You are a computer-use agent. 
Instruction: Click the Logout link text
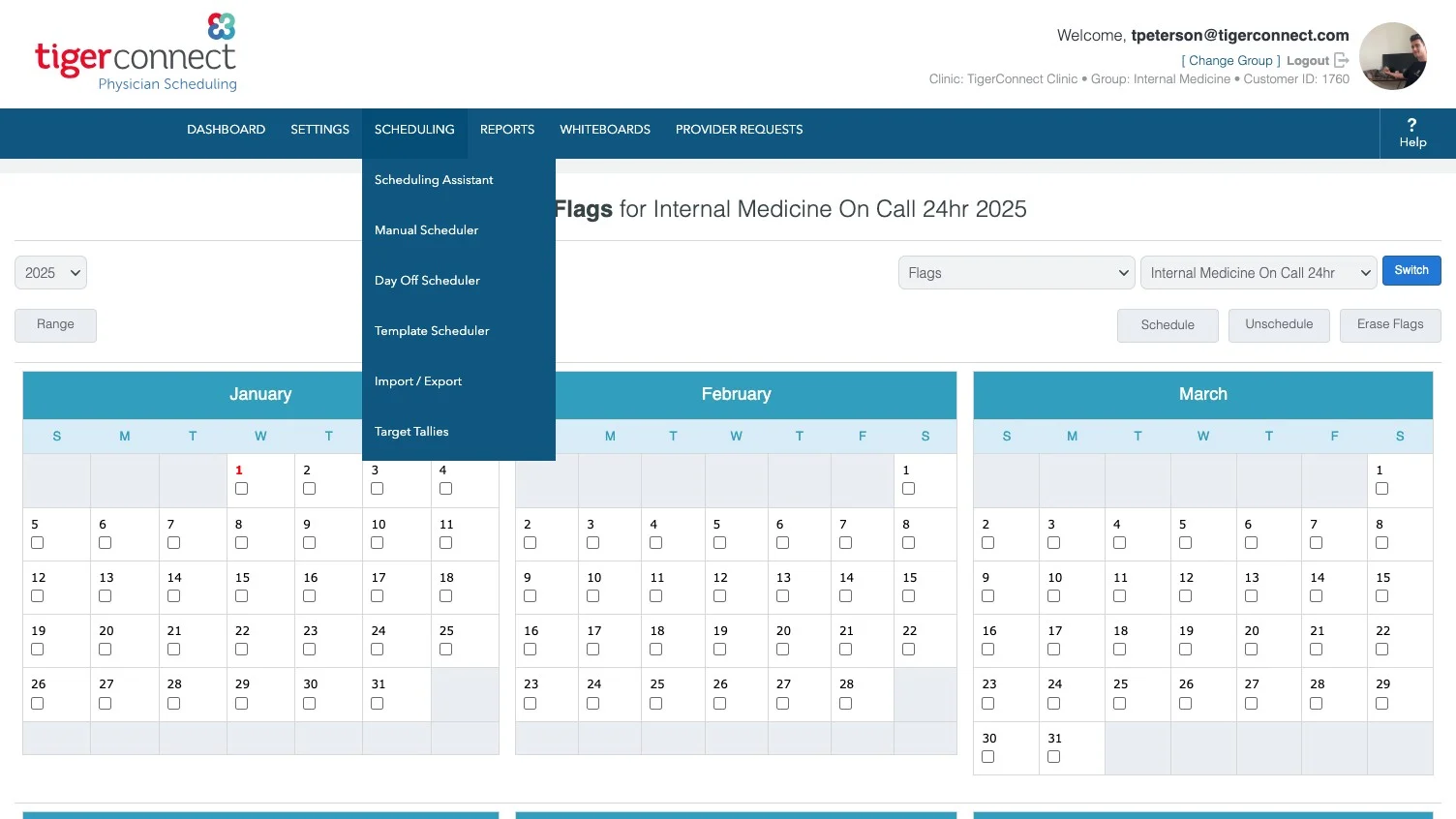point(1308,61)
